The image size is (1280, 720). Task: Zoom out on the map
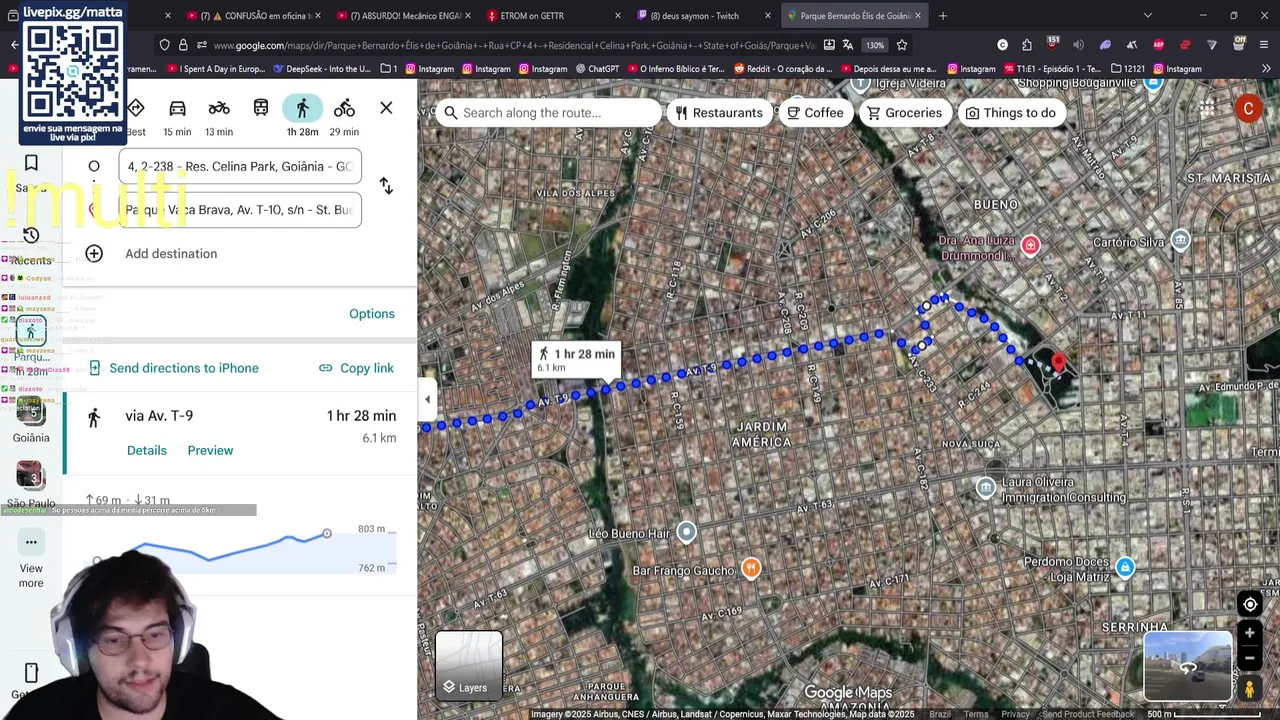pyautogui.click(x=1250, y=659)
